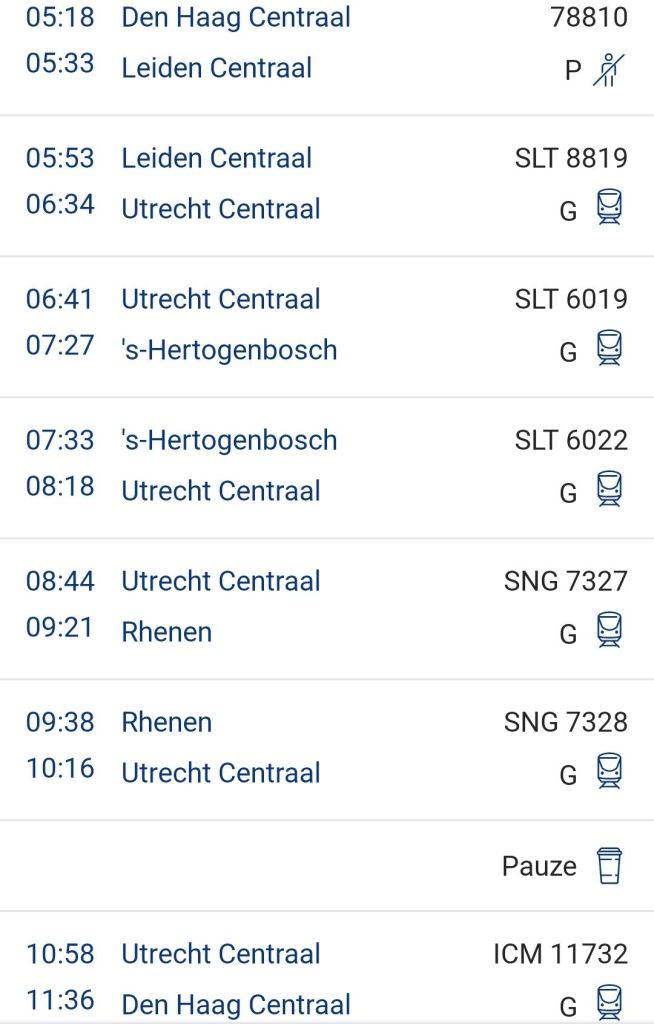Select train number SLT 6022
654x1024 pixels.
[x=571, y=440]
